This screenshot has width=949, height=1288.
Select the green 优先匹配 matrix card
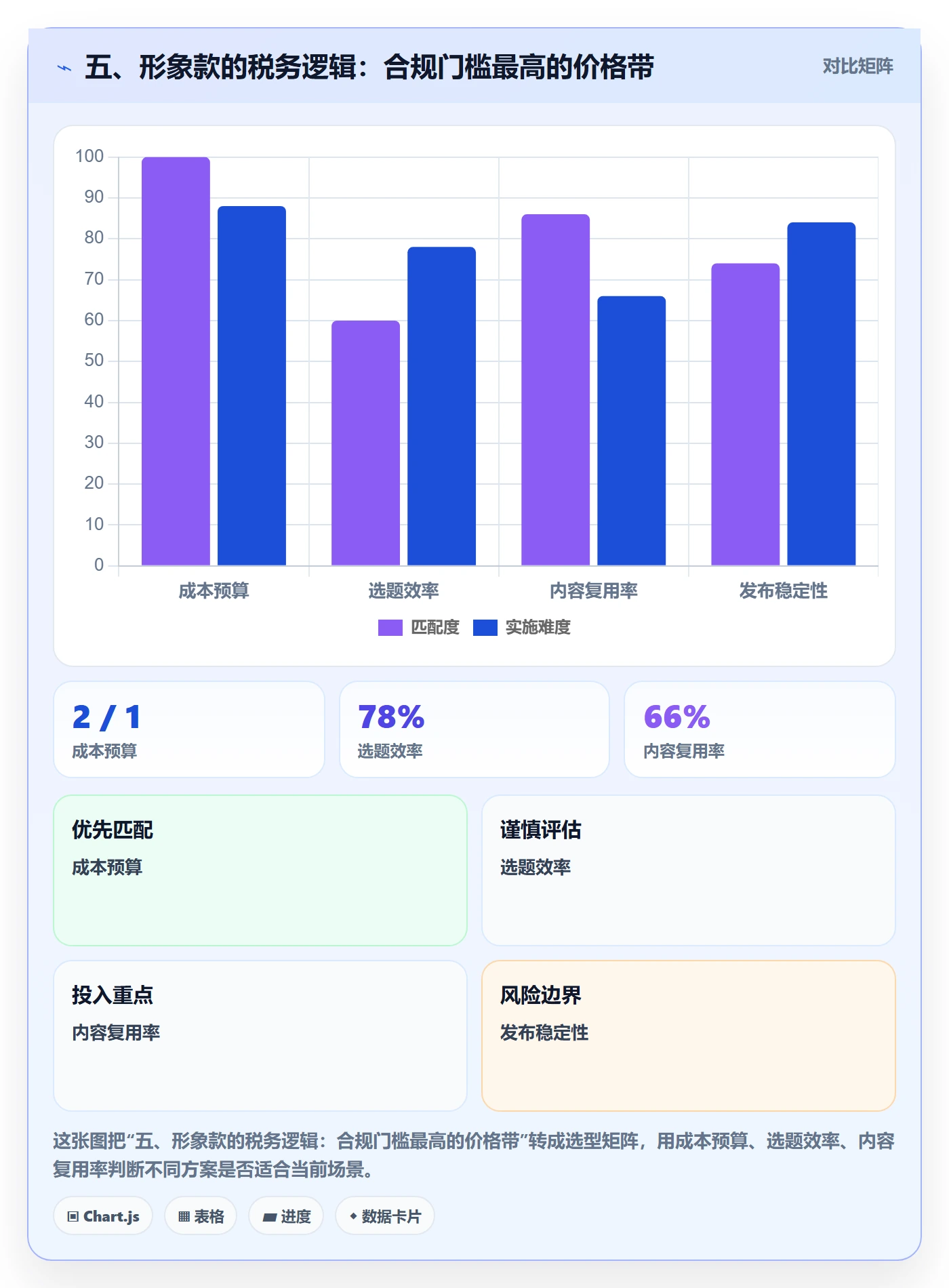click(x=260, y=870)
